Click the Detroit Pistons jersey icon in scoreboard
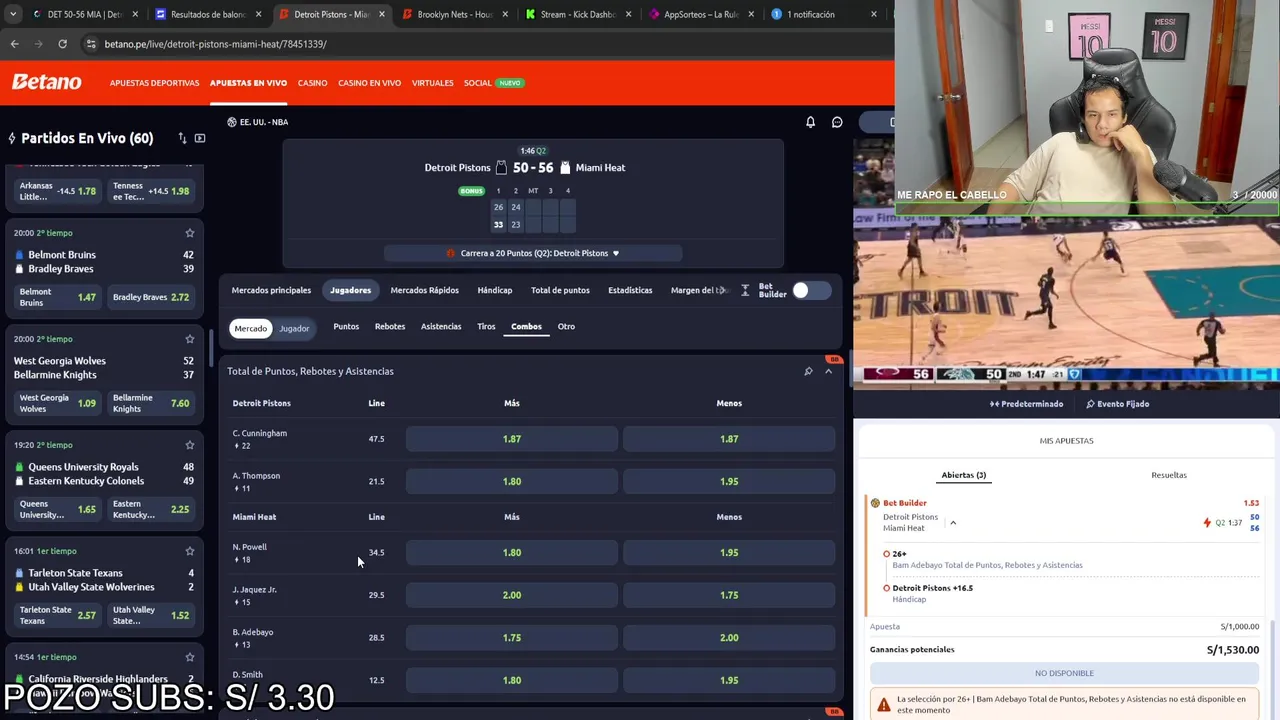 501,168
